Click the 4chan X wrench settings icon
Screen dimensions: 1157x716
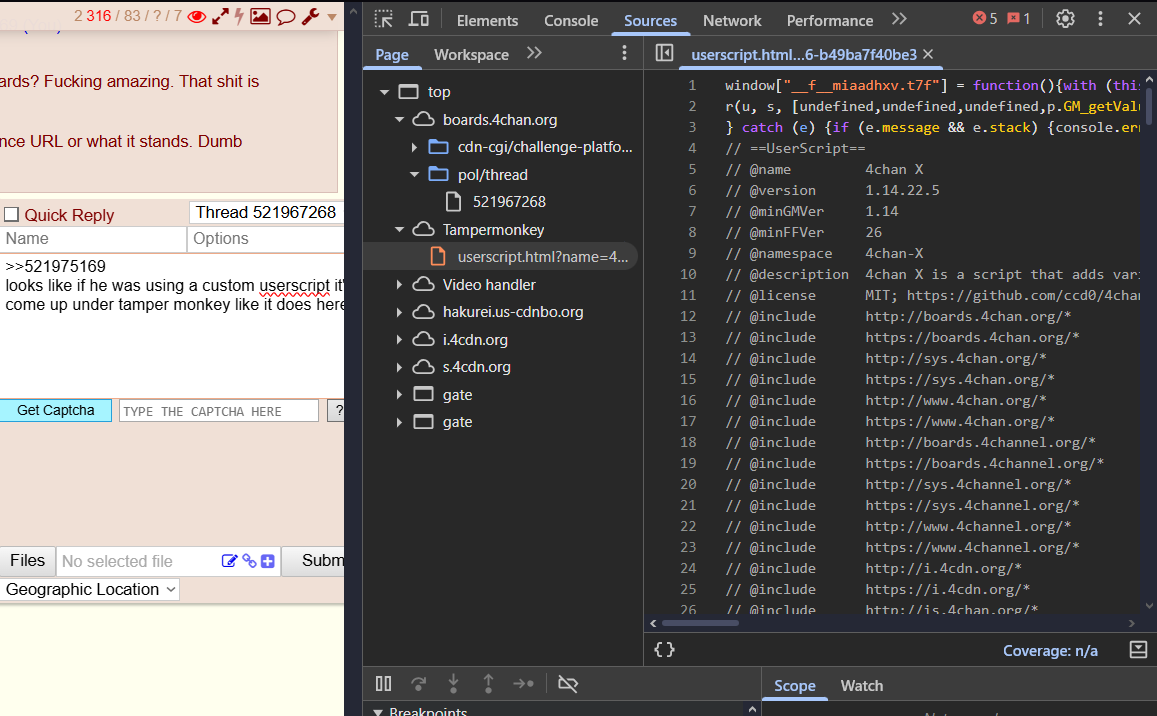pyautogui.click(x=310, y=16)
